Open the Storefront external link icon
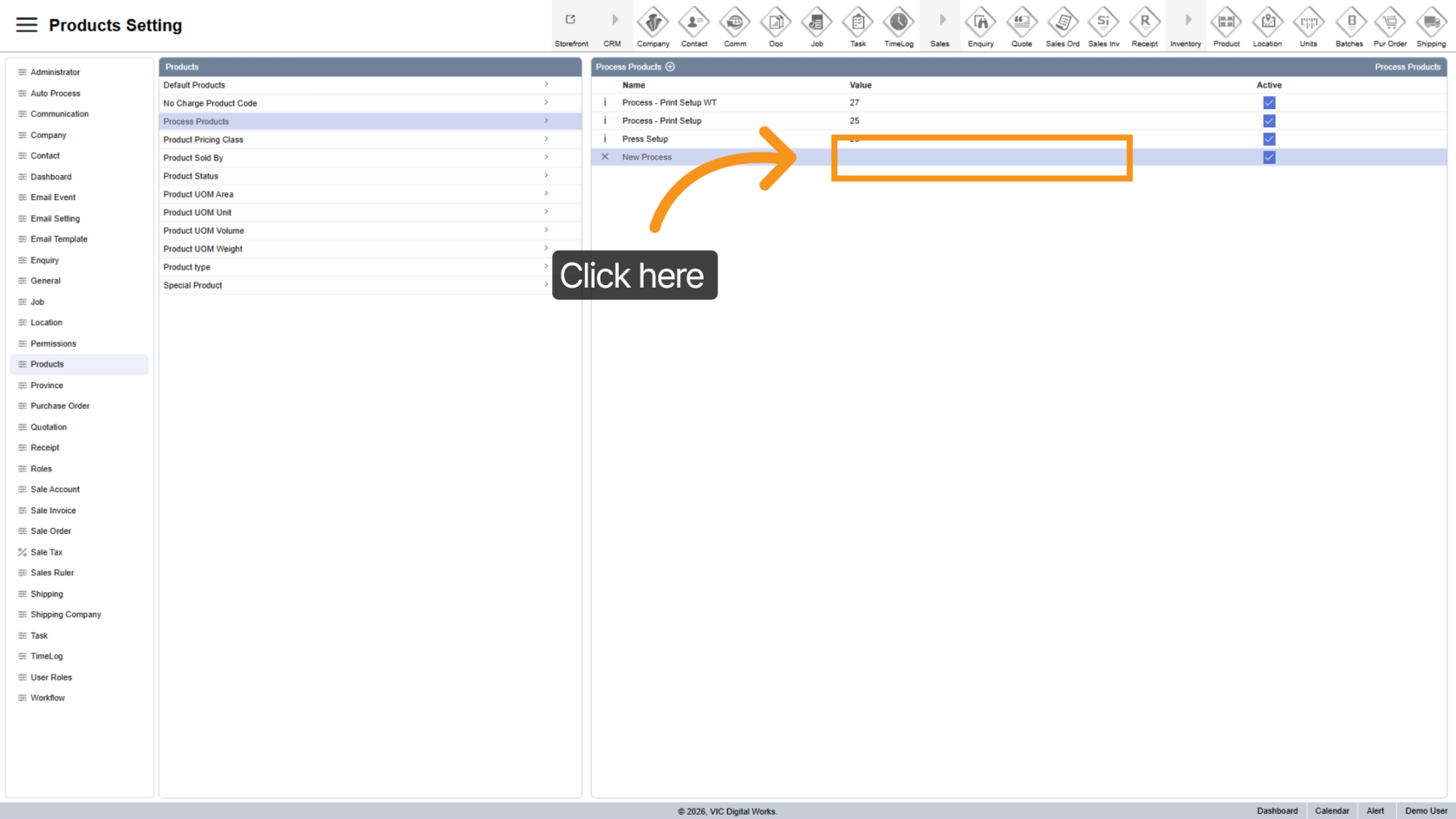Viewport: 1456px width, 819px height. tap(571, 20)
